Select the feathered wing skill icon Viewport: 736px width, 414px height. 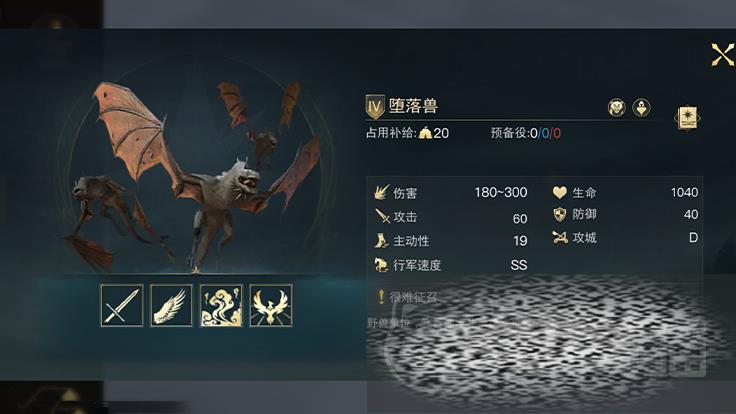[x=171, y=306]
